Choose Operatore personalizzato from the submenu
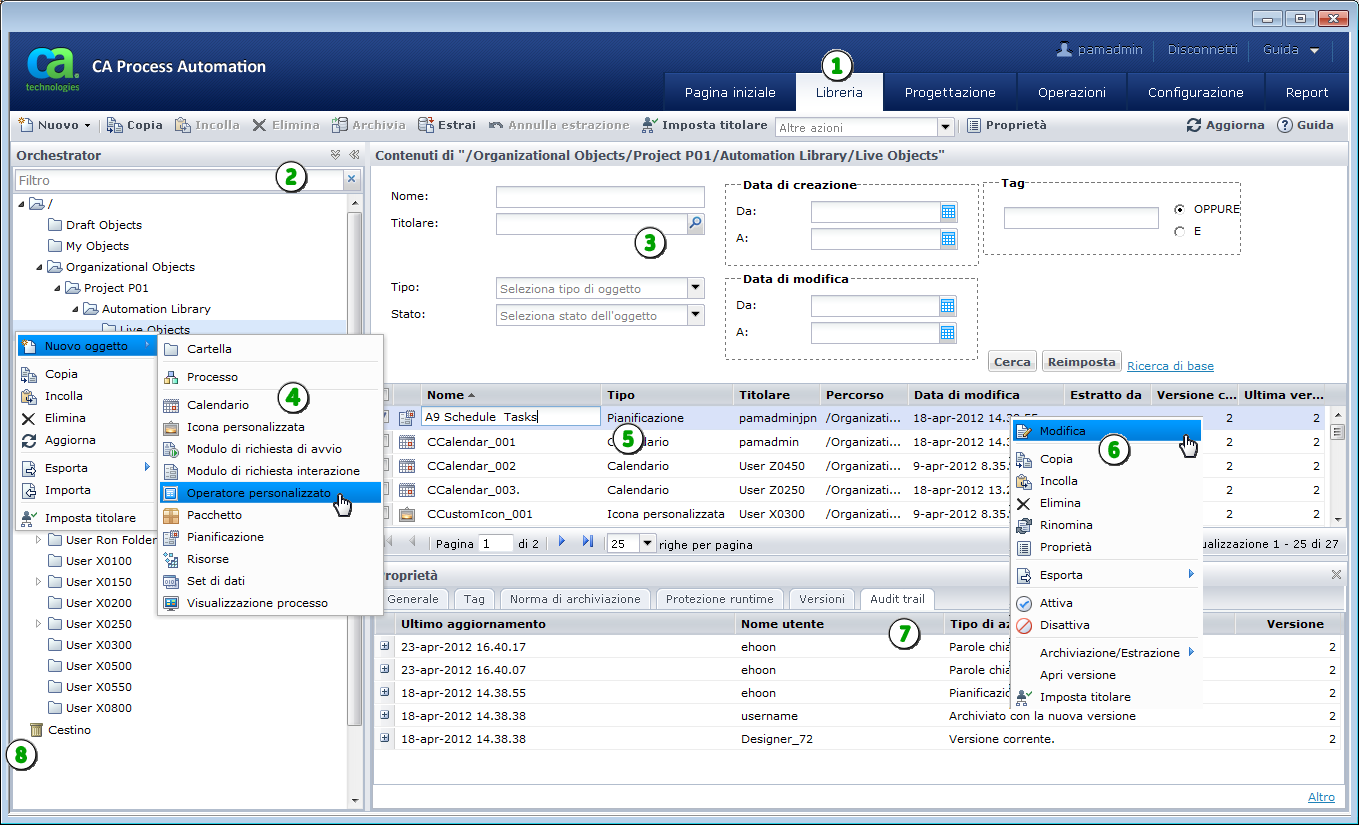Screen dimensions: 1359x825 click(258, 493)
